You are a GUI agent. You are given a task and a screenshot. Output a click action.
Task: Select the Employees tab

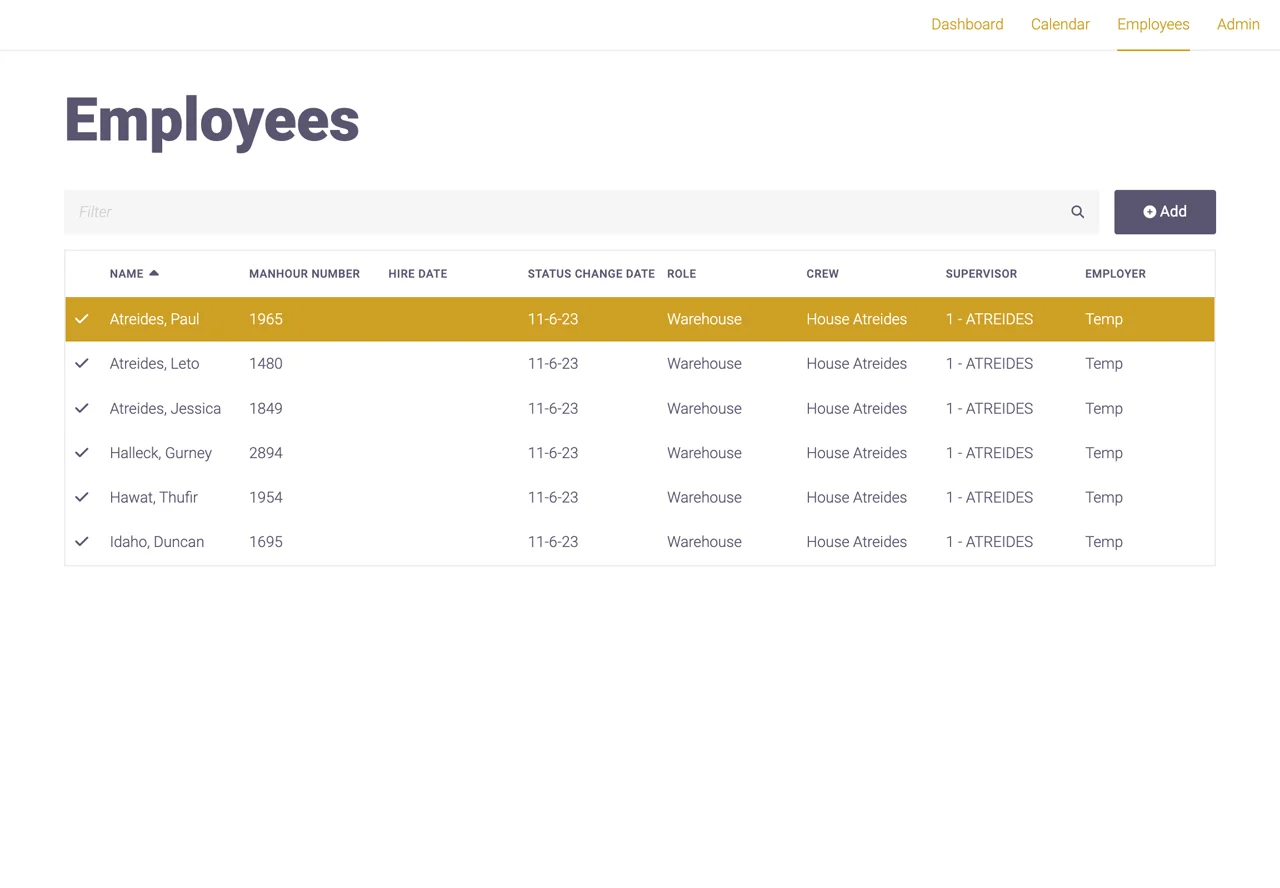(1153, 24)
